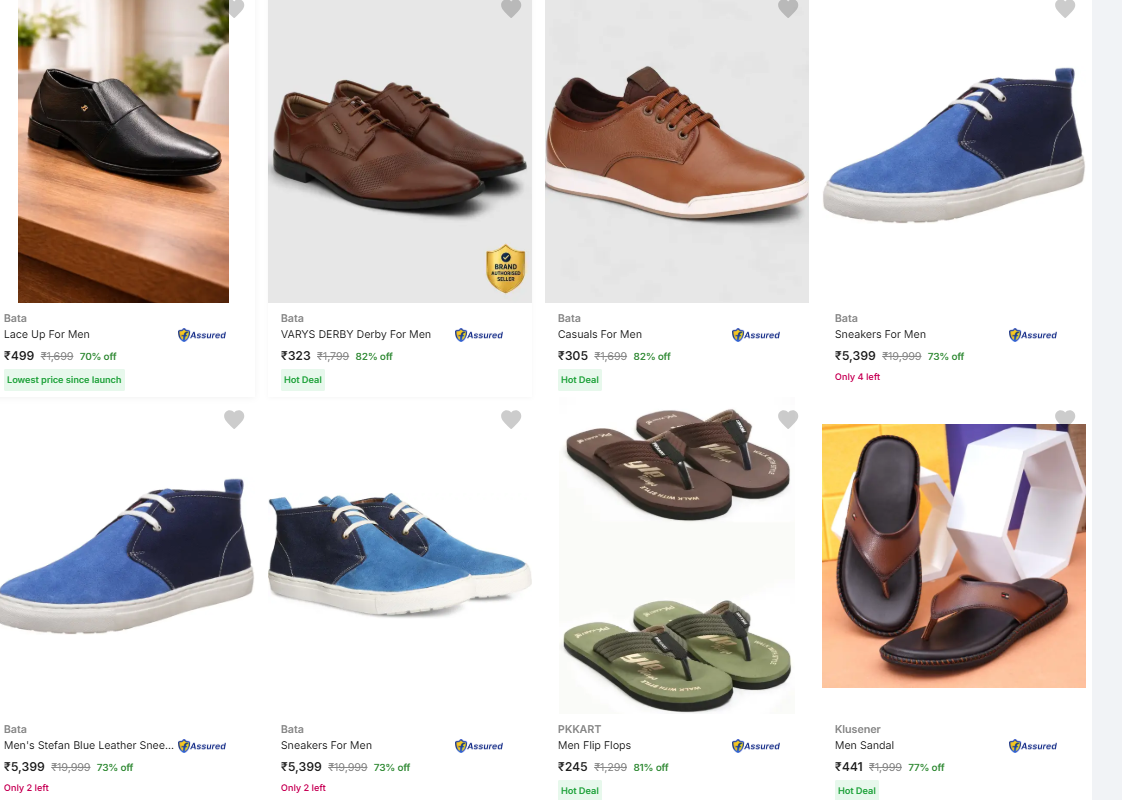Click Assured badge beside Lace Up For Men
1122x800 pixels.
click(202, 335)
